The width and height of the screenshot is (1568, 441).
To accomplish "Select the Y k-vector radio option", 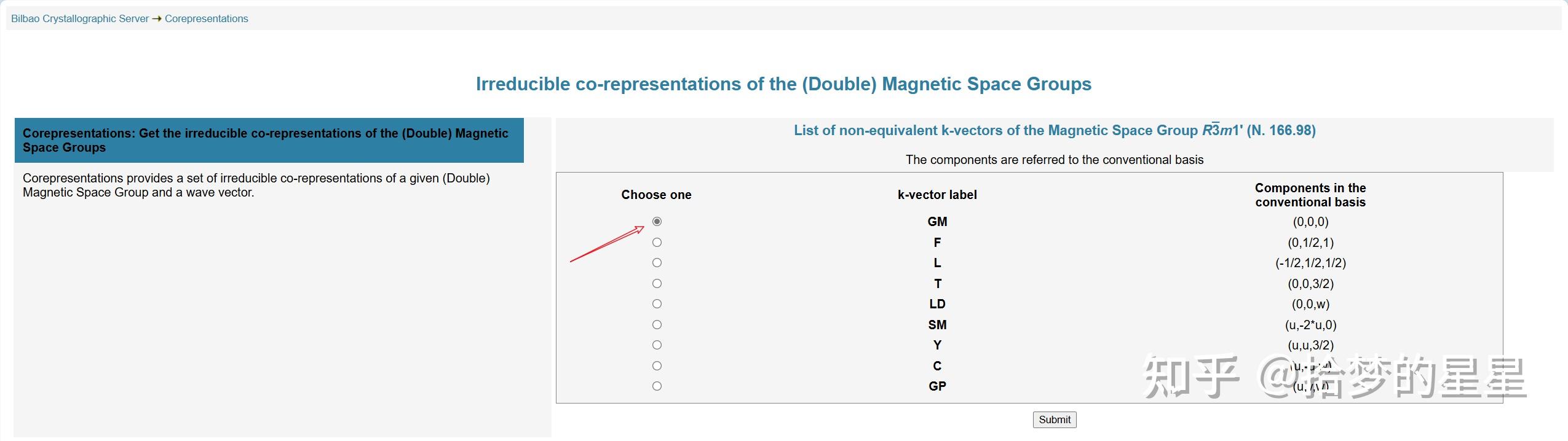I will tap(657, 345).
